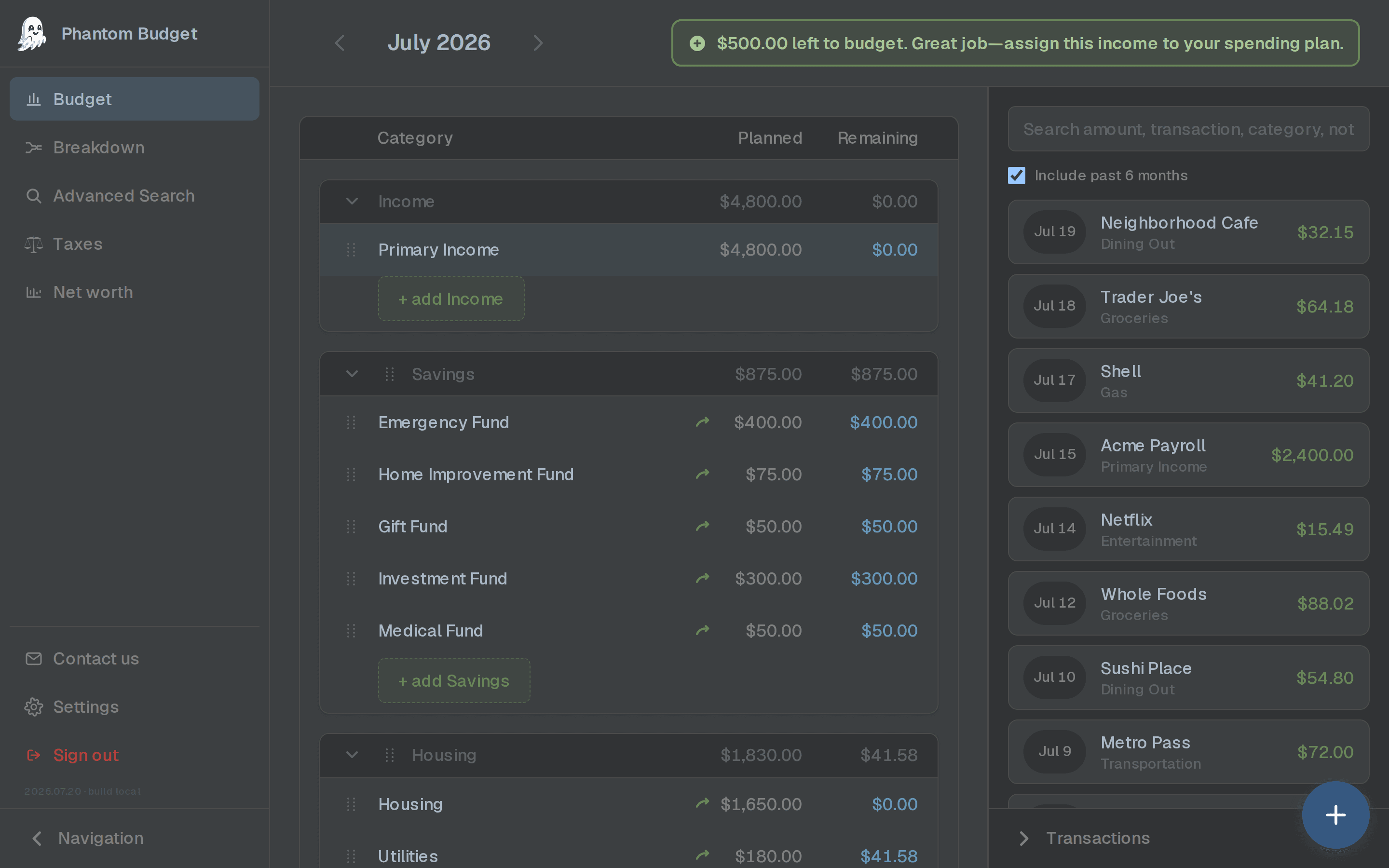The image size is (1389, 868).
Task: Click the Emergency Fund rollover arrow icon
Action: (703, 422)
